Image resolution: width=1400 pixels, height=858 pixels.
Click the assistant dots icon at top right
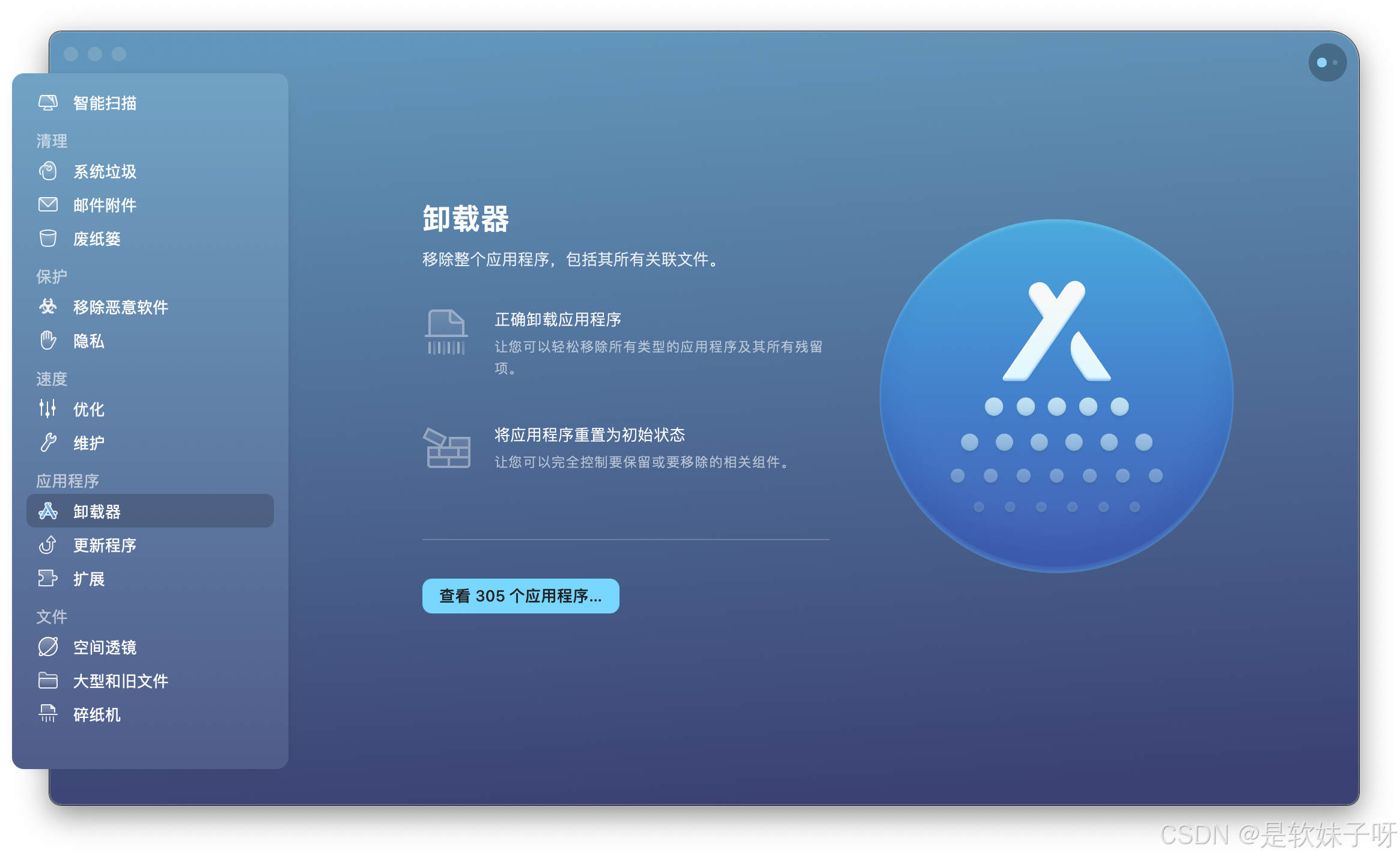click(1327, 62)
